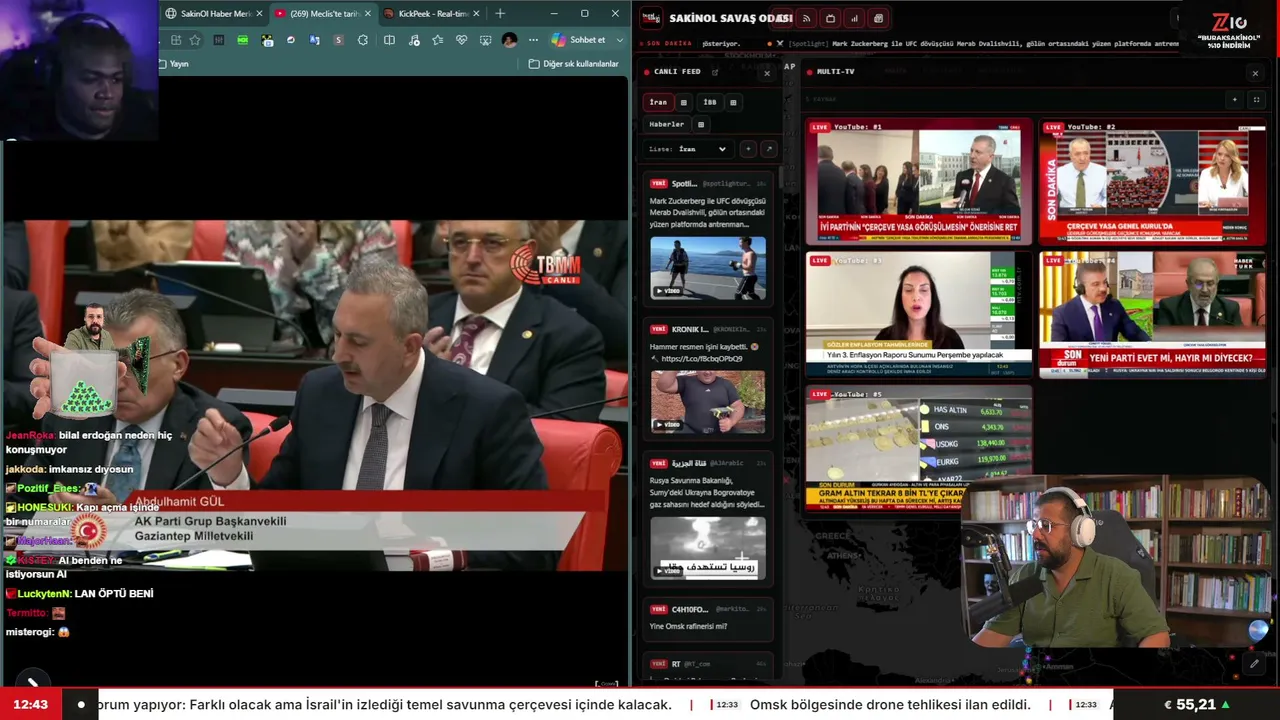Open the C4H10FO Omsk refinery post
The height and width of the screenshot is (720, 1280).
pos(708,618)
